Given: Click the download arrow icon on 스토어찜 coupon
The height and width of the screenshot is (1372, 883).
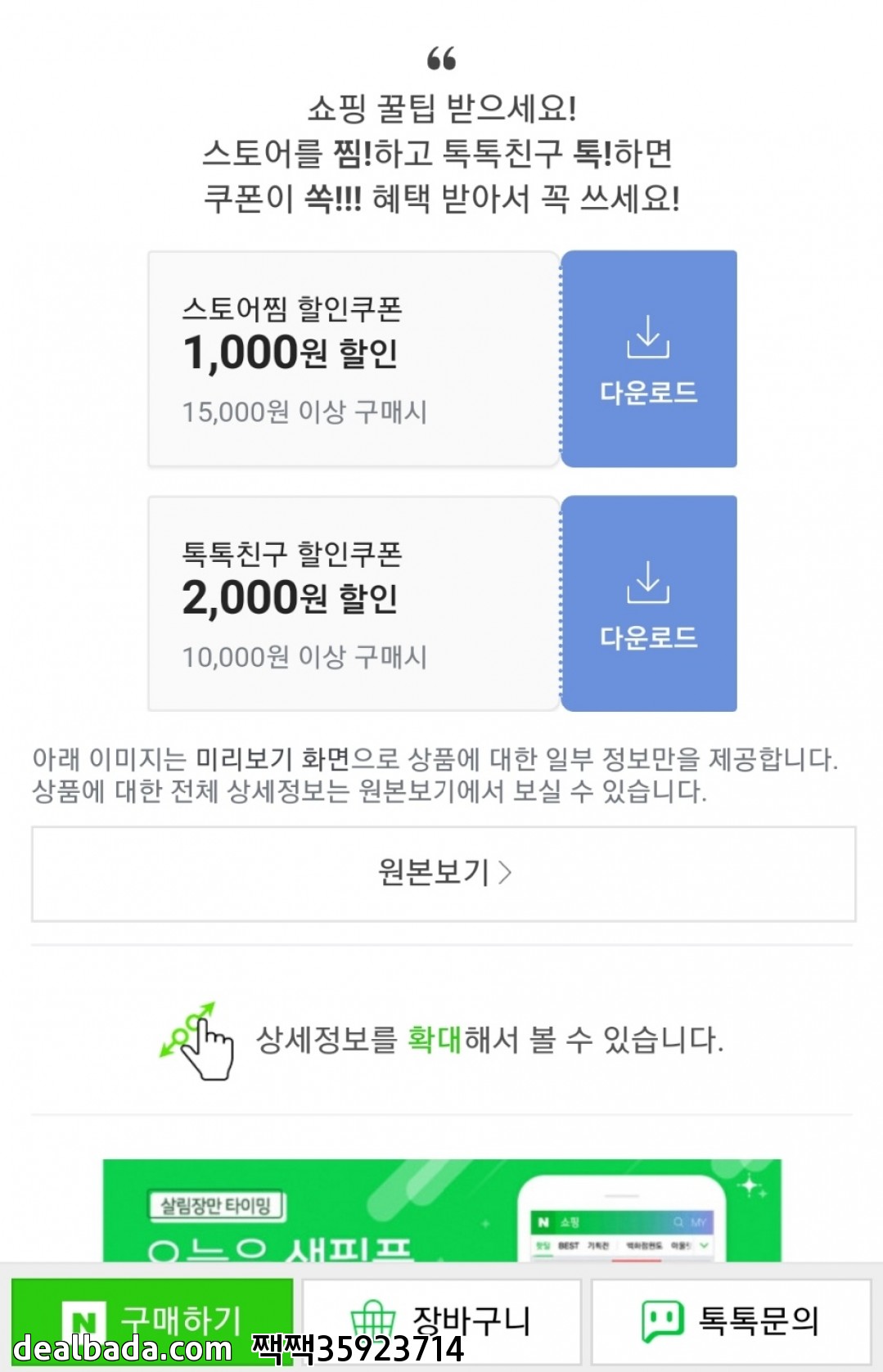Looking at the screenshot, I should point(648,337).
